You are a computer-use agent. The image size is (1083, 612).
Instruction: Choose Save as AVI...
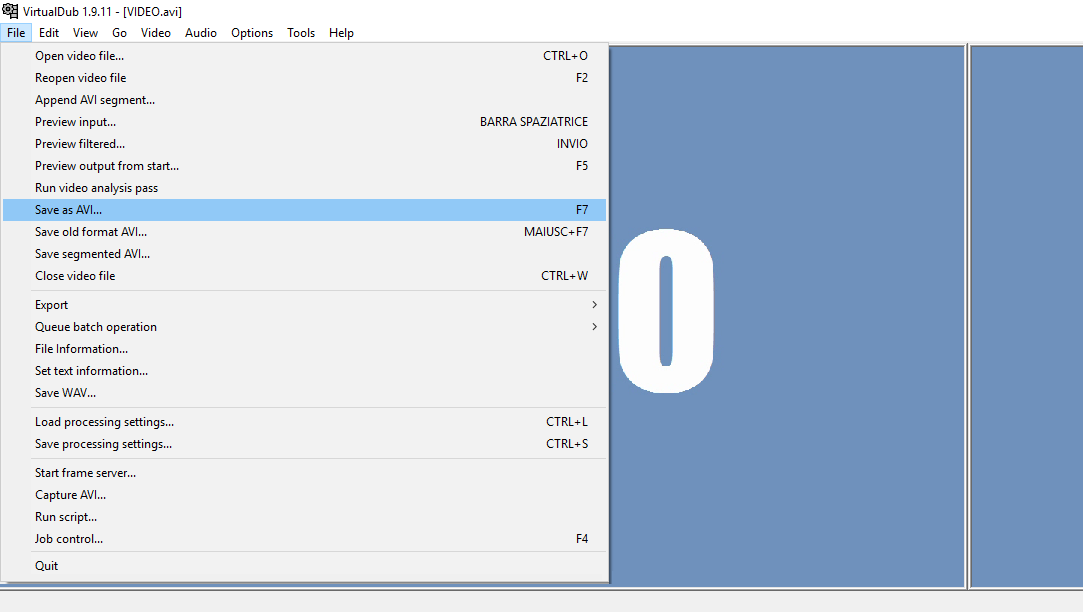(305, 210)
